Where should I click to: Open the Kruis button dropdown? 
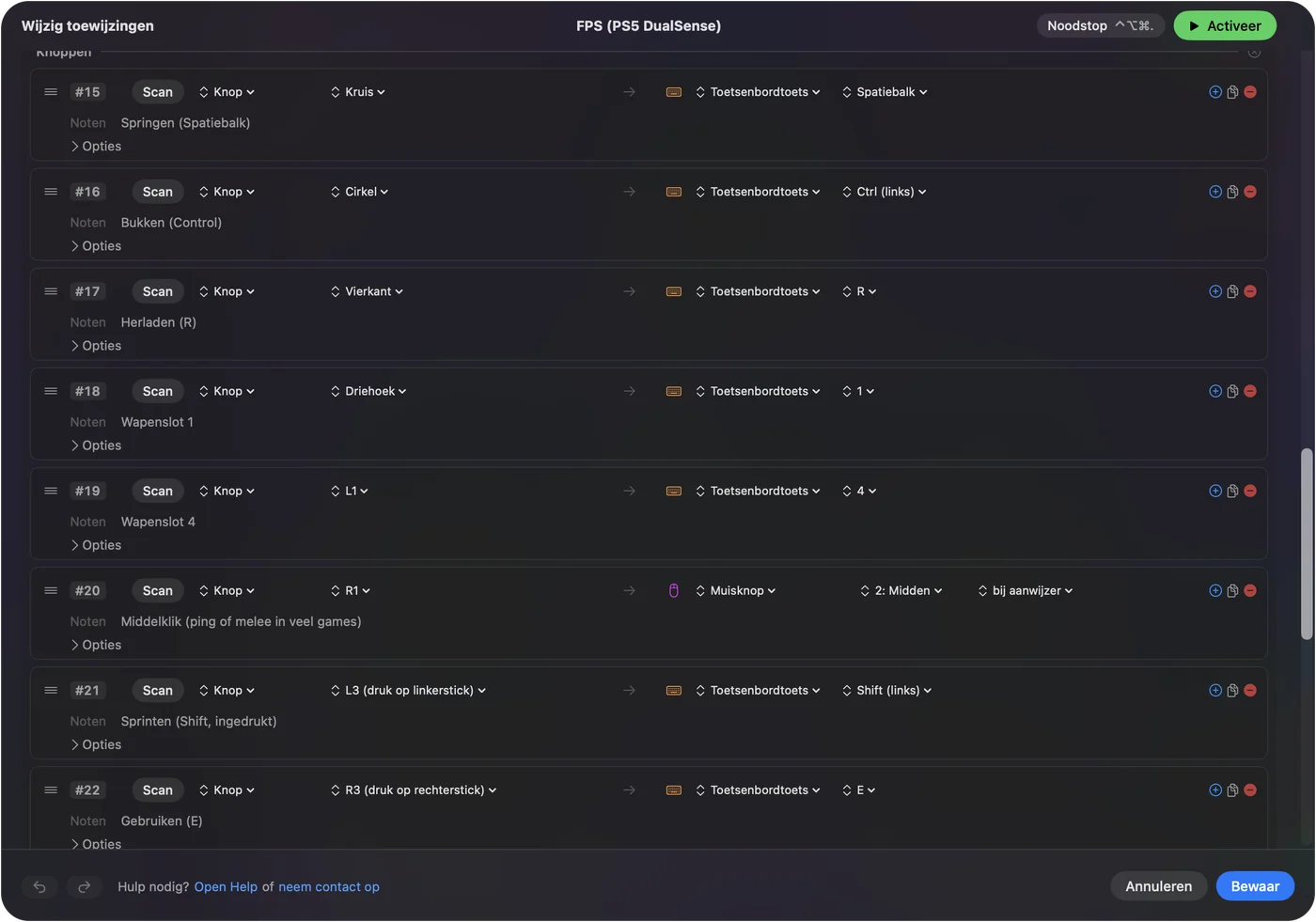pos(358,92)
